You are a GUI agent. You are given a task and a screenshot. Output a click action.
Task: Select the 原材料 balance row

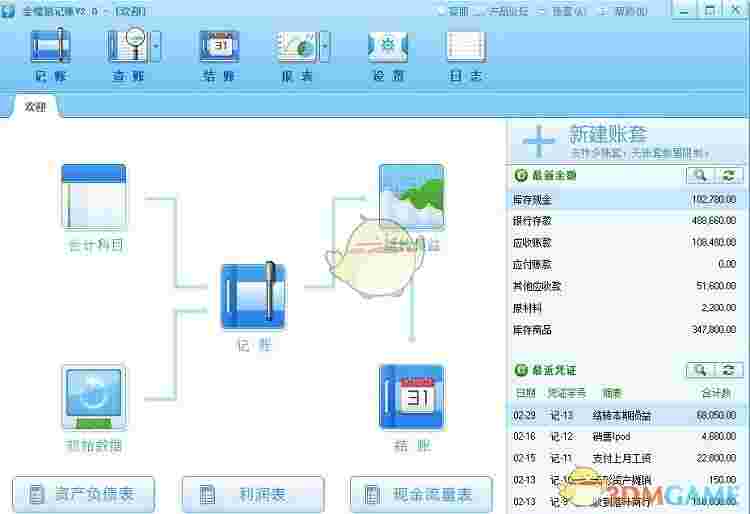coord(626,308)
